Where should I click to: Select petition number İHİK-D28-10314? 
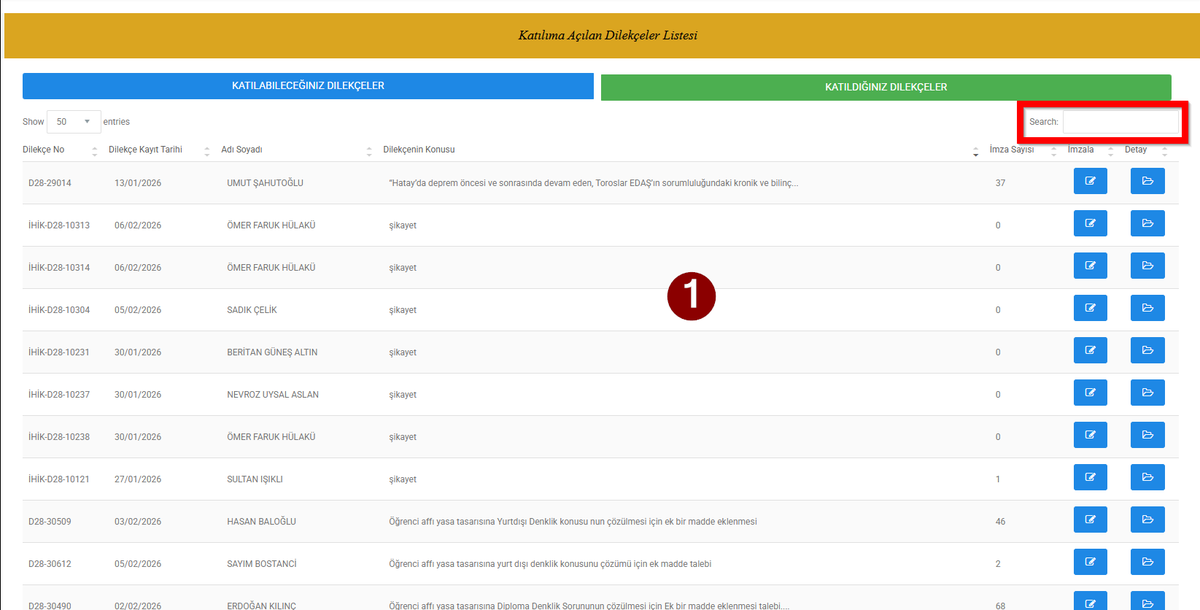(59, 267)
